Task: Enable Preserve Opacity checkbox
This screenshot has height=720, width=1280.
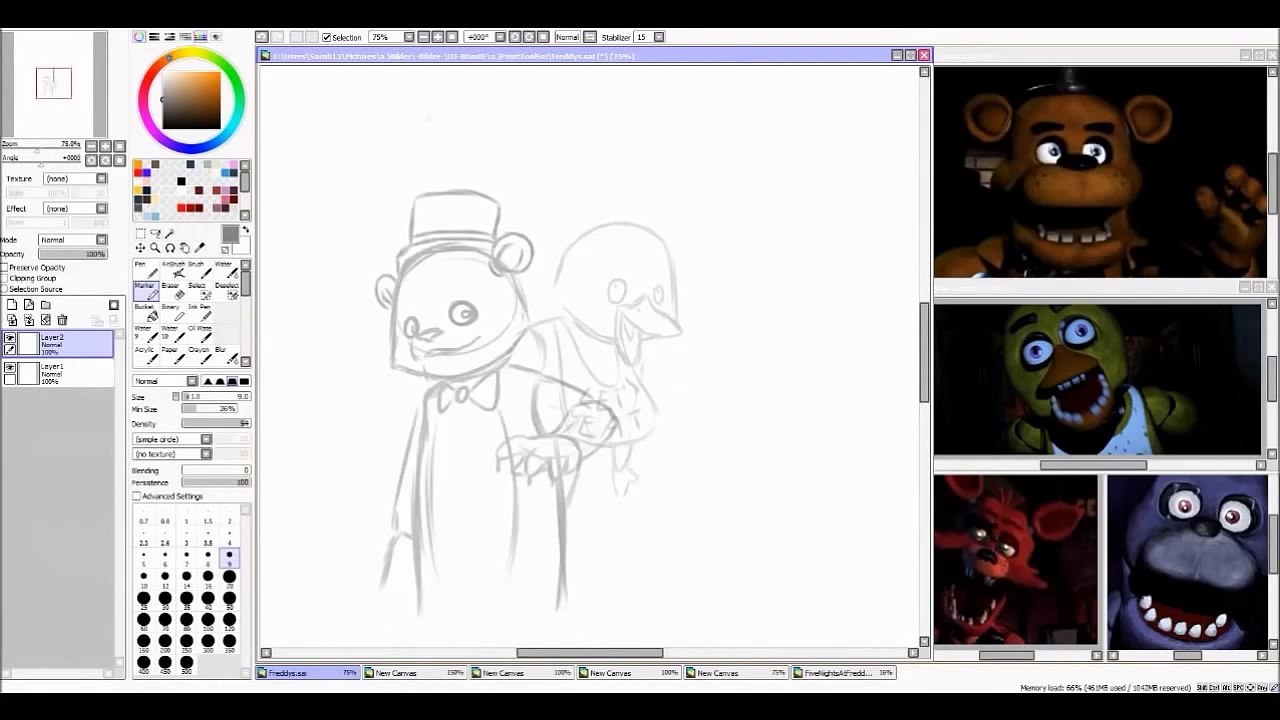Action: point(4,268)
